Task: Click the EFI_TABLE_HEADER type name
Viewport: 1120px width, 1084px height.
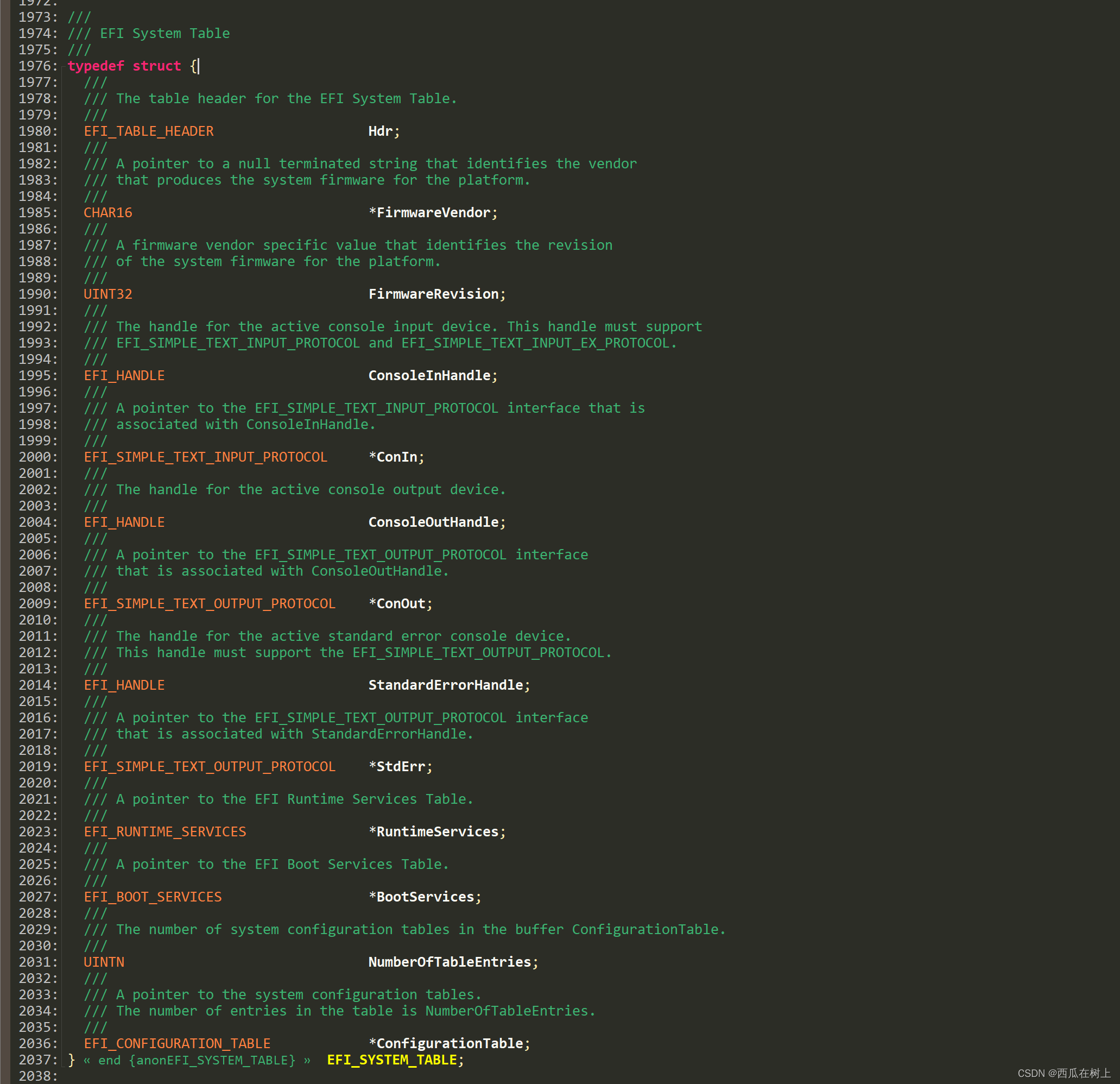Action: [x=149, y=131]
